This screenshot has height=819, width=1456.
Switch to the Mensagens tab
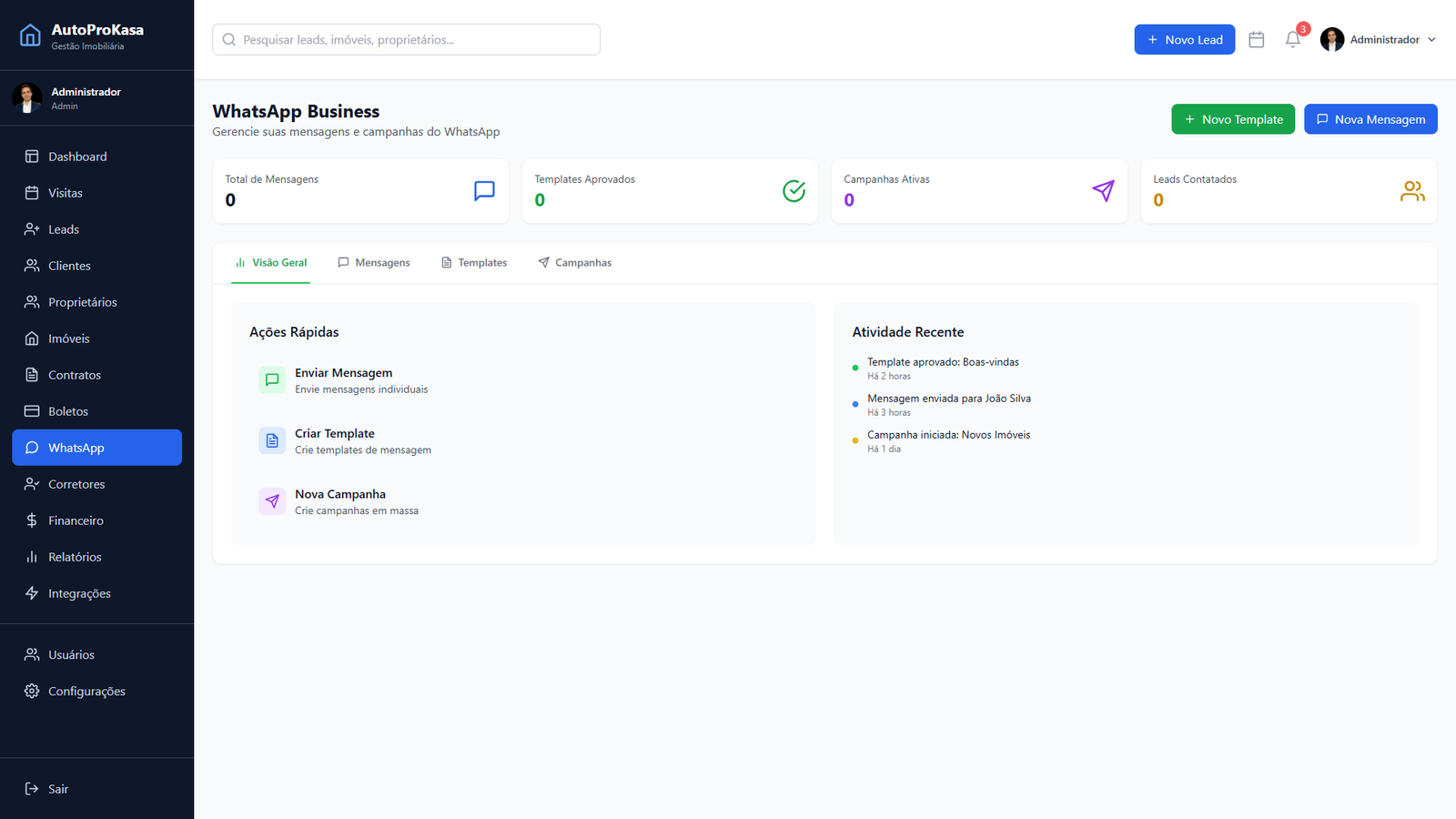pyautogui.click(x=374, y=263)
